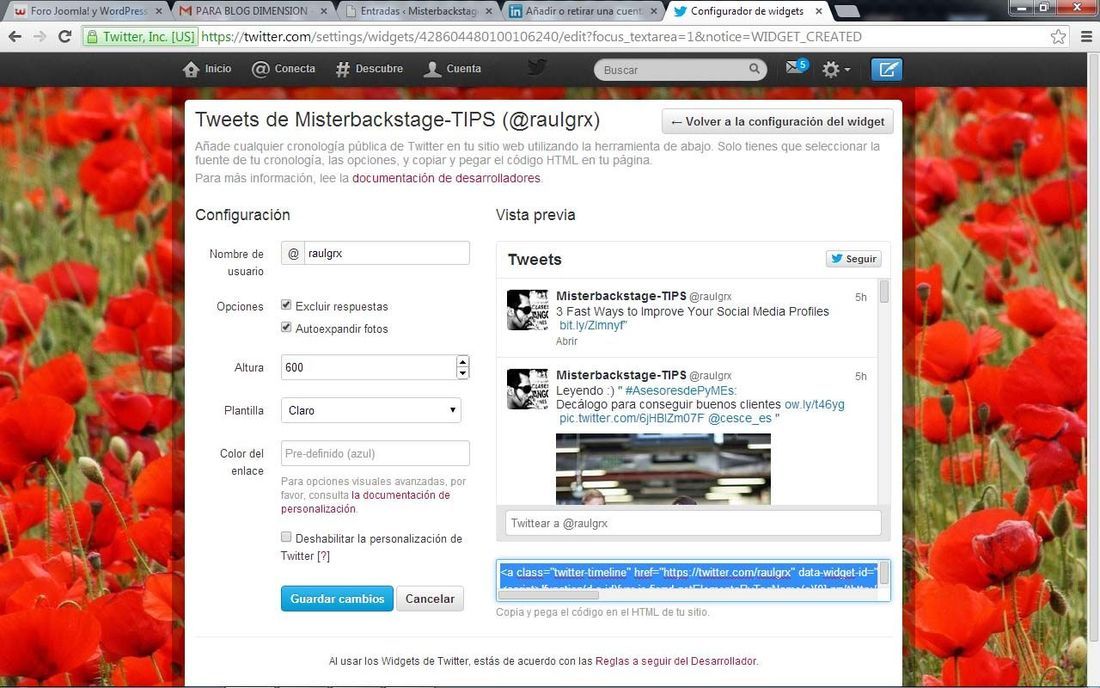The image size is (1100, 688).
Task: Close the Foro Joomla! y WordPress tab
Action: (159, 11)
